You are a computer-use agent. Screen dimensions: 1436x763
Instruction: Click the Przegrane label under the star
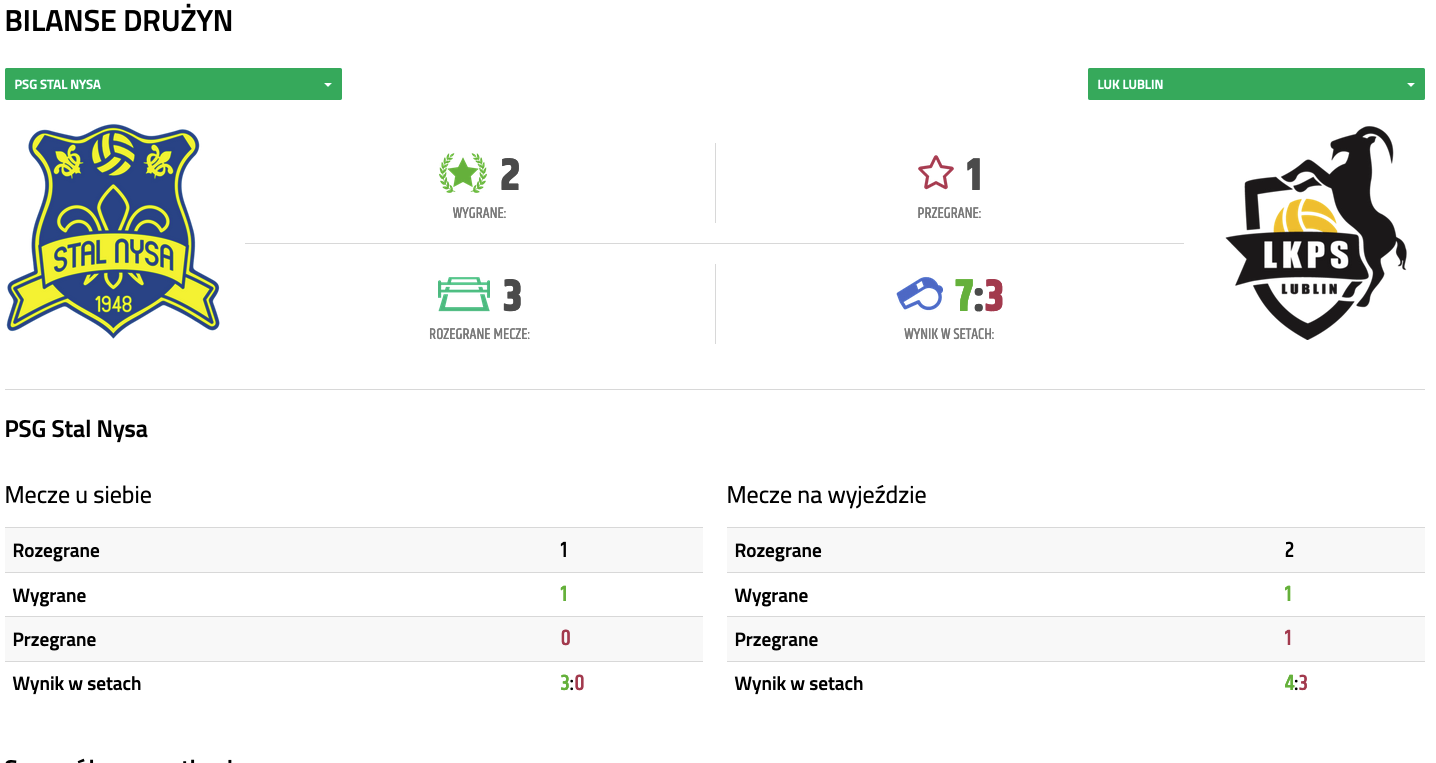tap(949, 213)
